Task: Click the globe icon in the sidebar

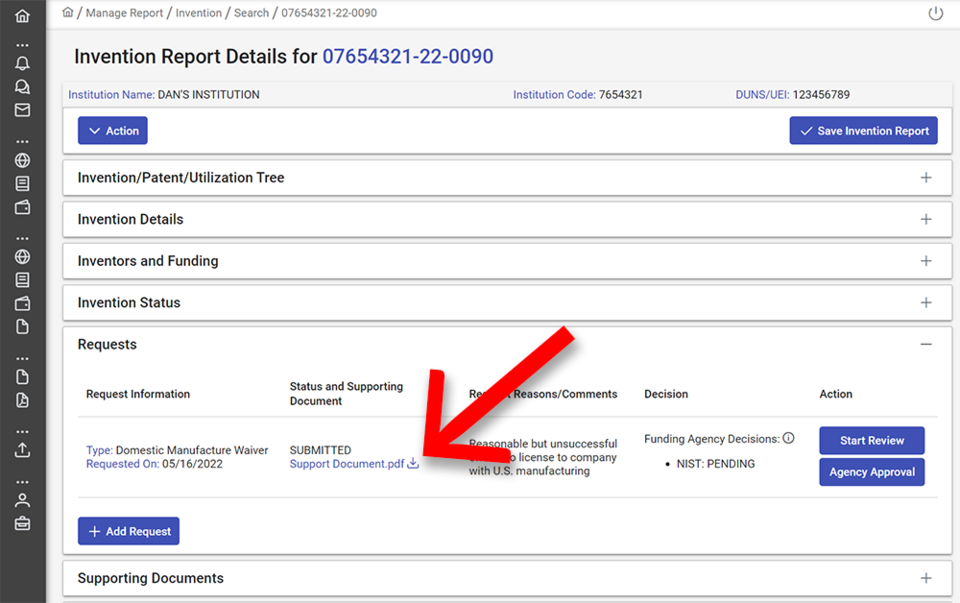Action: 22,159
